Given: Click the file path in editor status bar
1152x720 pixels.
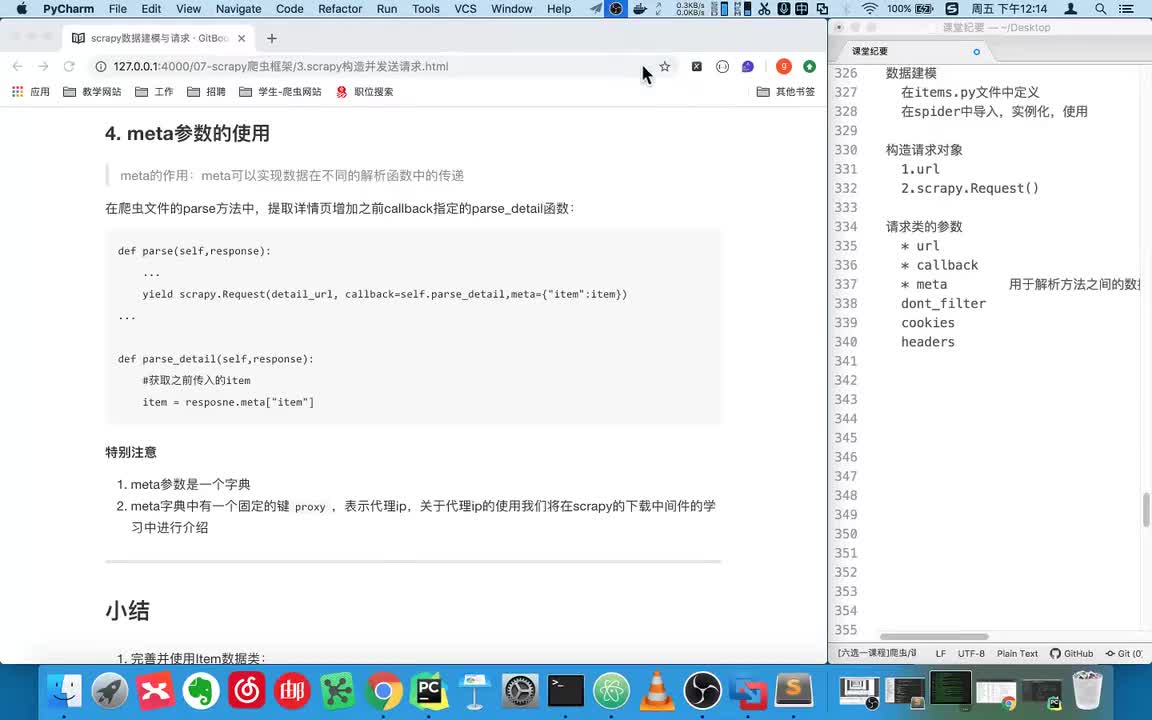Looking at the screenshot, I should [x=877, y=653].
